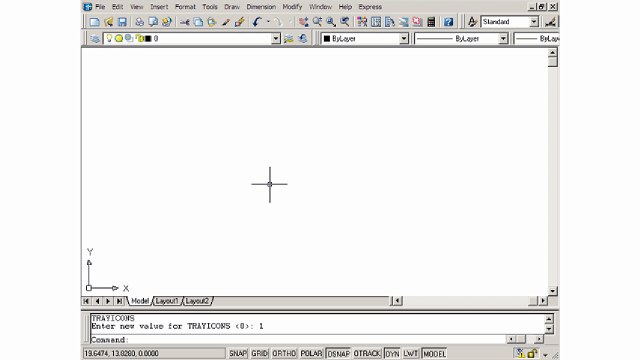640x360 pixels.
Task: Click the Zoom Previous icon
Action: [x=344, y=22]
